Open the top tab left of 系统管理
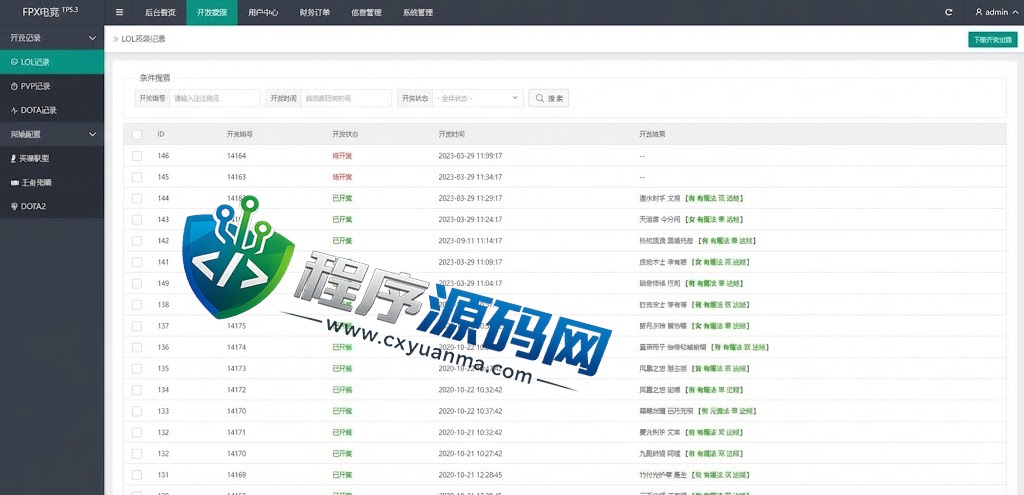The image size is (1024, 495). (366, 12)
